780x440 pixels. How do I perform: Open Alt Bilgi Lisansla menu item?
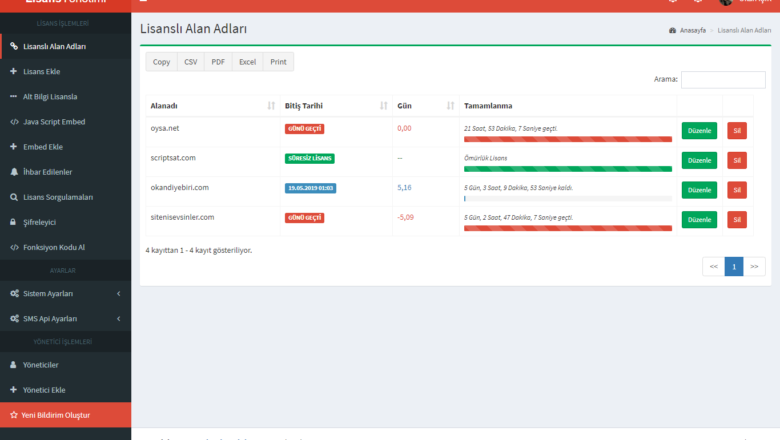50,97
